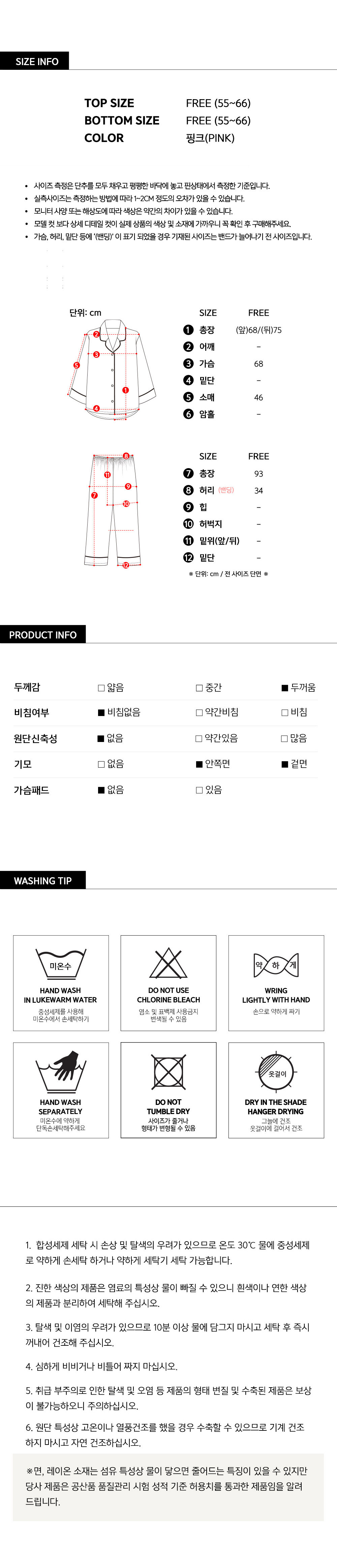337x1568 pixels.
Task: Click the hand wash separately icon
Action: pyautogui.click(x=60, y=1072)
